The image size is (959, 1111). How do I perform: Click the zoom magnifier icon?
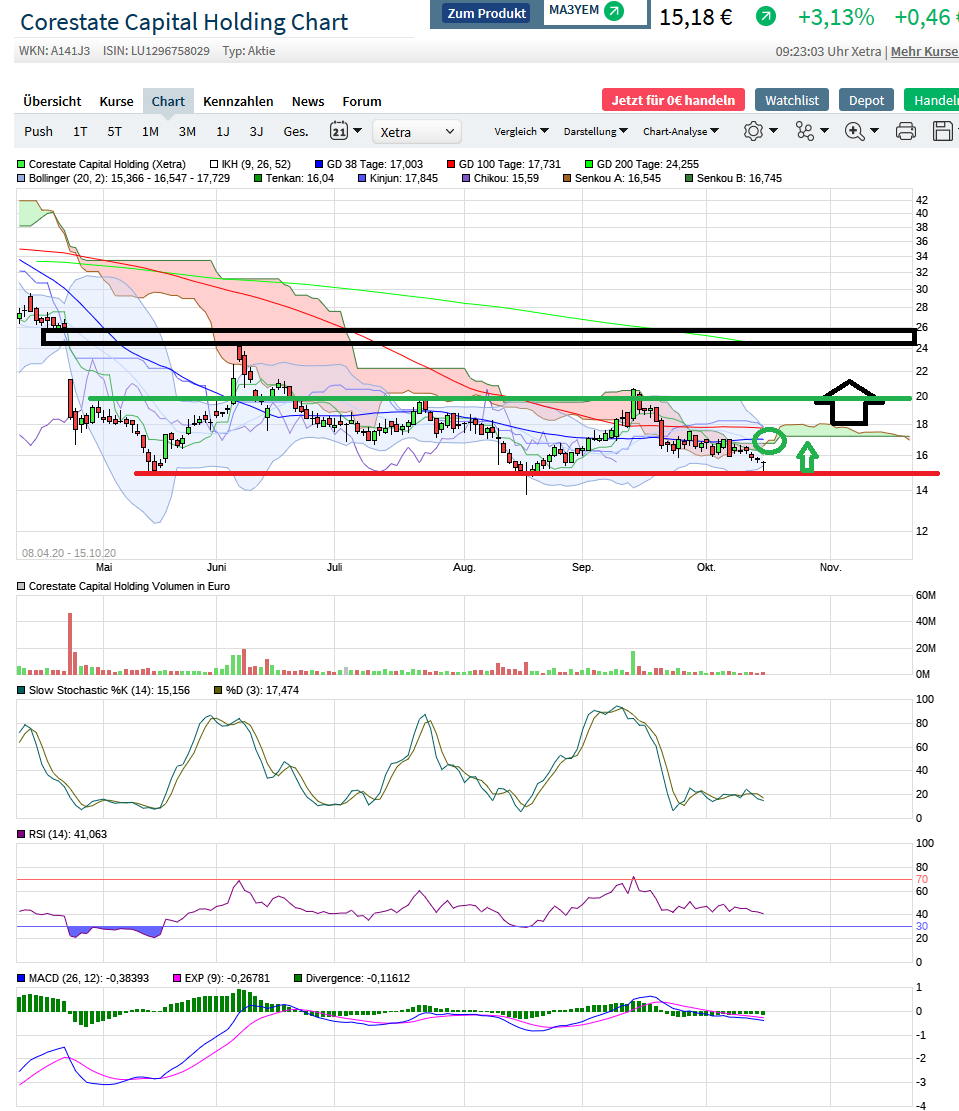854,131
